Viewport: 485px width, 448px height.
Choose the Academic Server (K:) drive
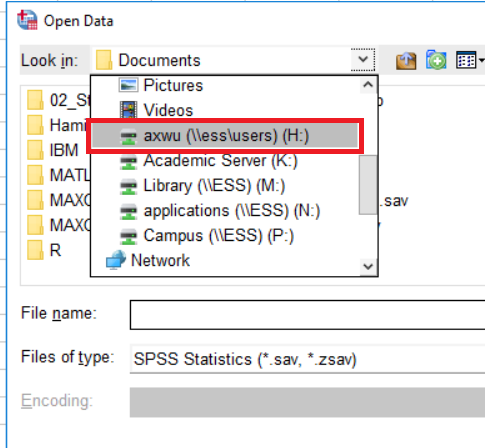click(x=220, y=161)
